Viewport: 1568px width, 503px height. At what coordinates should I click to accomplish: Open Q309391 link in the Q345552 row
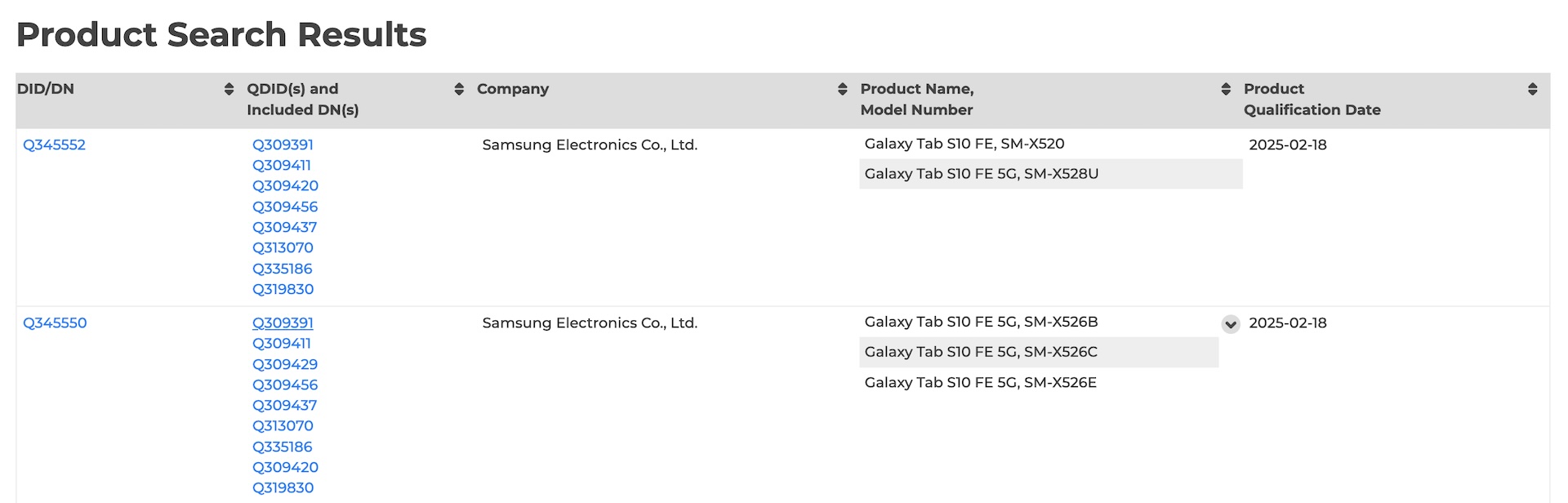coord(283,145)
